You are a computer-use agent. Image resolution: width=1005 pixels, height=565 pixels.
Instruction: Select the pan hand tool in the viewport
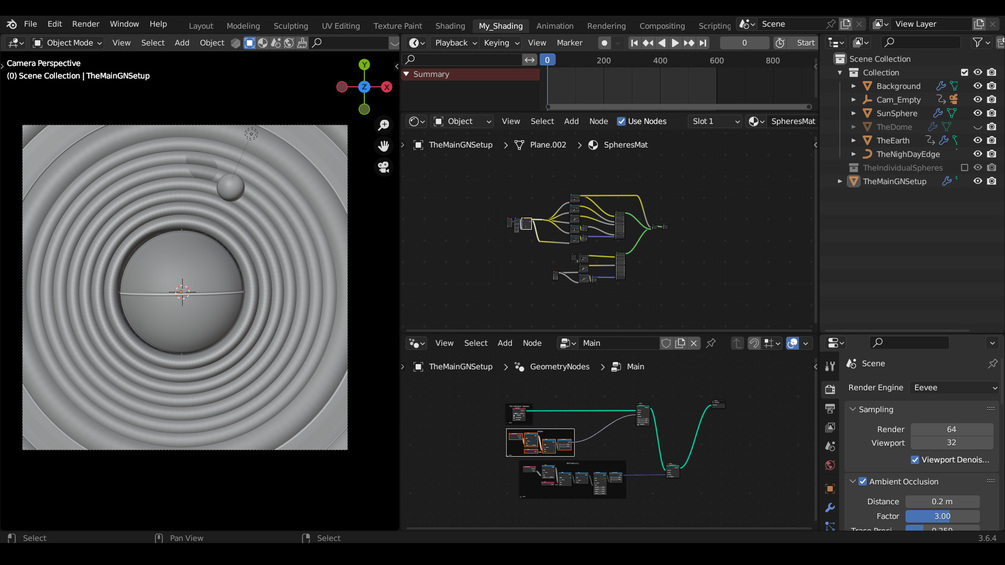[384, 146]
